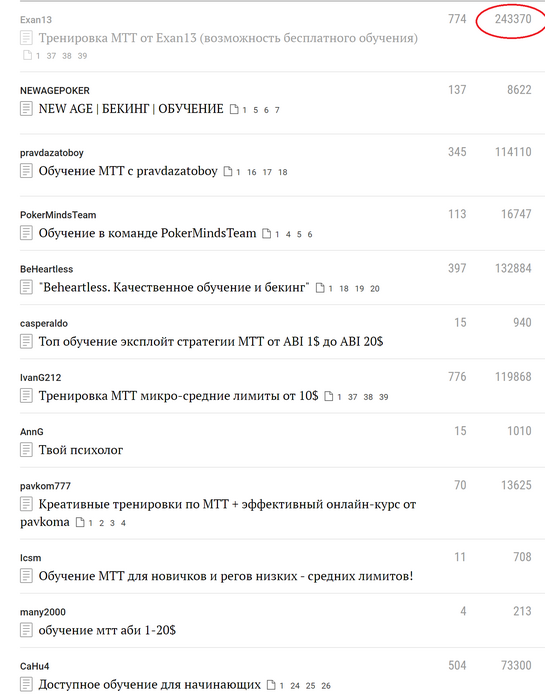Screen dimensions: 545x700
Task: Open Тренировка МТТ микро-средние лимиты thread
Action: [x=179, y=396]
